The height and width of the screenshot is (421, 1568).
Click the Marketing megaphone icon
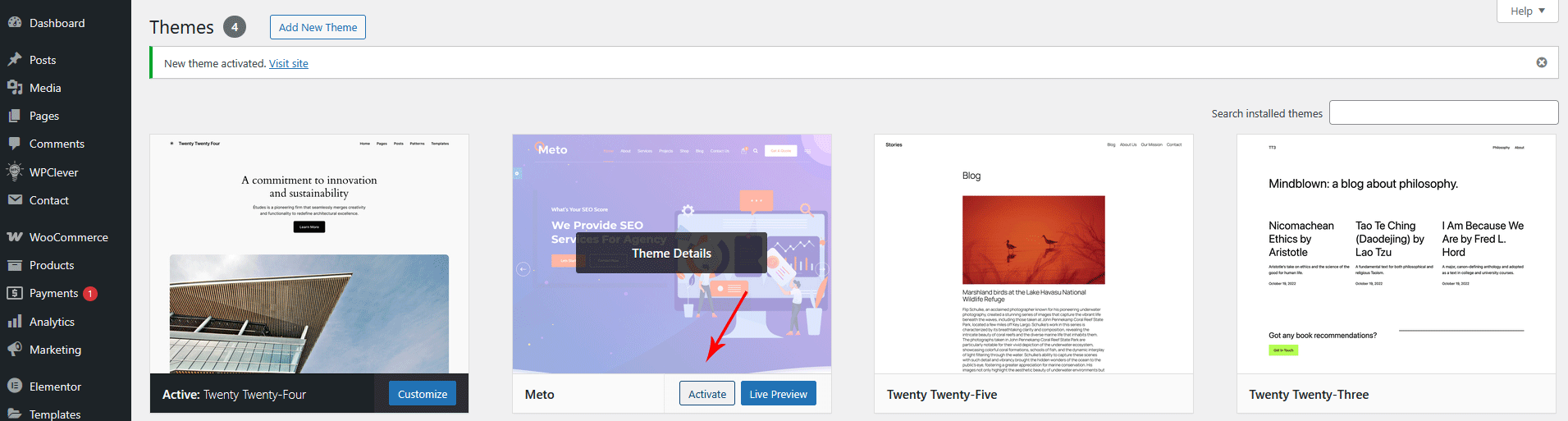[15, 350]
